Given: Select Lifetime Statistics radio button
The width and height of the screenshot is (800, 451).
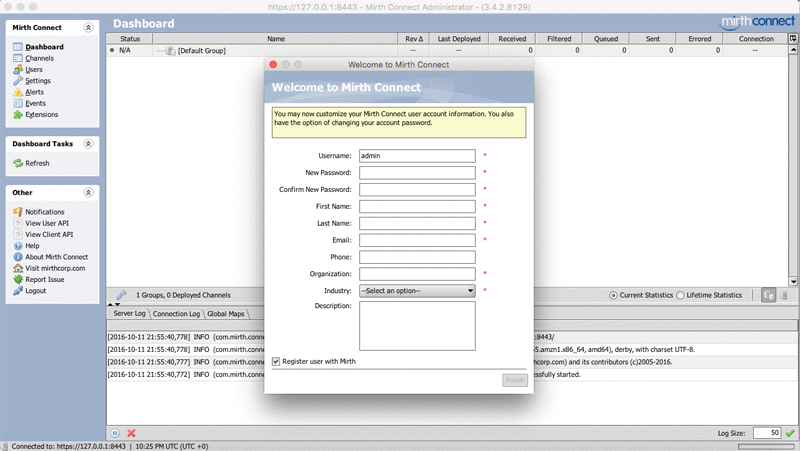Looking at the screenshot, I should 680,295.
